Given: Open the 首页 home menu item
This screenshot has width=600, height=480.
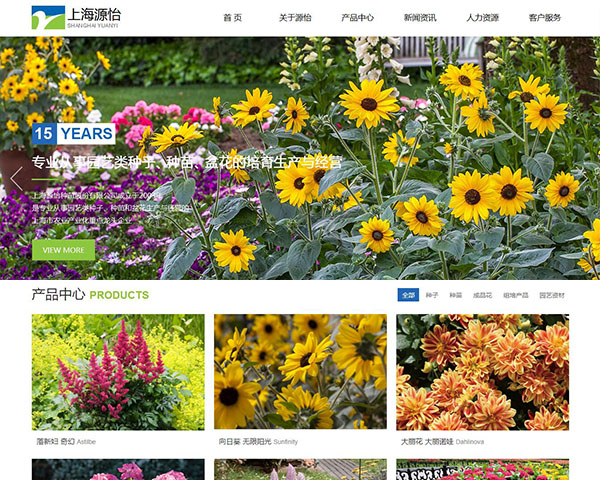Looking at the screenshot, I should [232, 18].
